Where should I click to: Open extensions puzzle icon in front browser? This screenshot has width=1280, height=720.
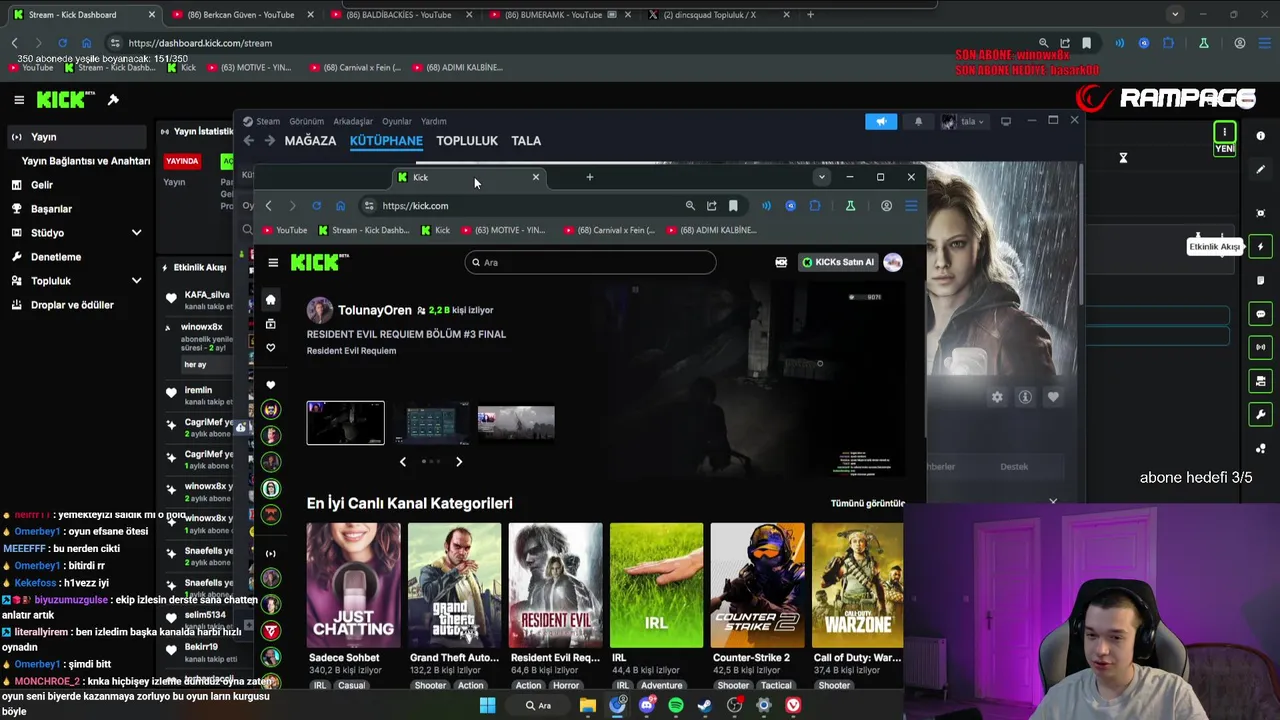pyautogui.click(x=815, y=206)
